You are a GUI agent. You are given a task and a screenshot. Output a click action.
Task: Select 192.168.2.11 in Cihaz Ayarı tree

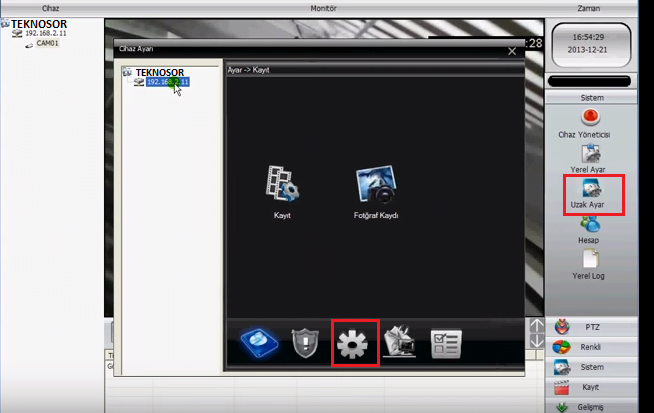(167, 82)
